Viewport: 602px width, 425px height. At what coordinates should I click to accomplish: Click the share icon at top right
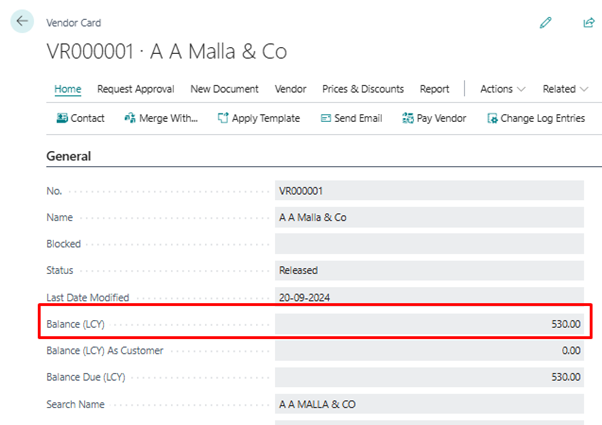click(x=589, y=23)
